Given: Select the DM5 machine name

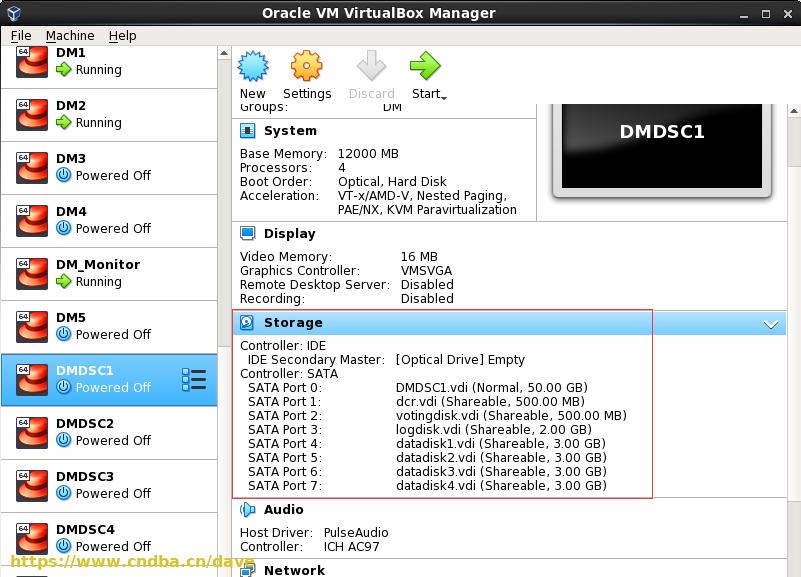Looking at the screenshot, I should coord(71,318).
